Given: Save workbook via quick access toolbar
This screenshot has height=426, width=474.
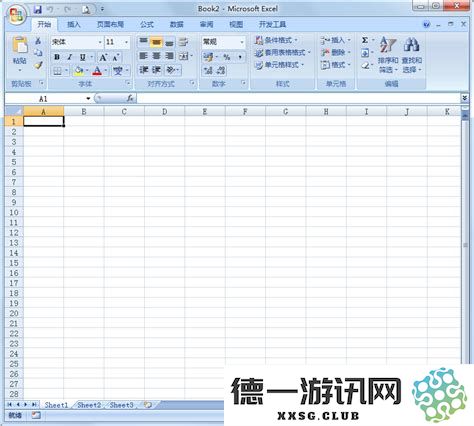Looking at the screenshot, I should [x=37, y=9].
